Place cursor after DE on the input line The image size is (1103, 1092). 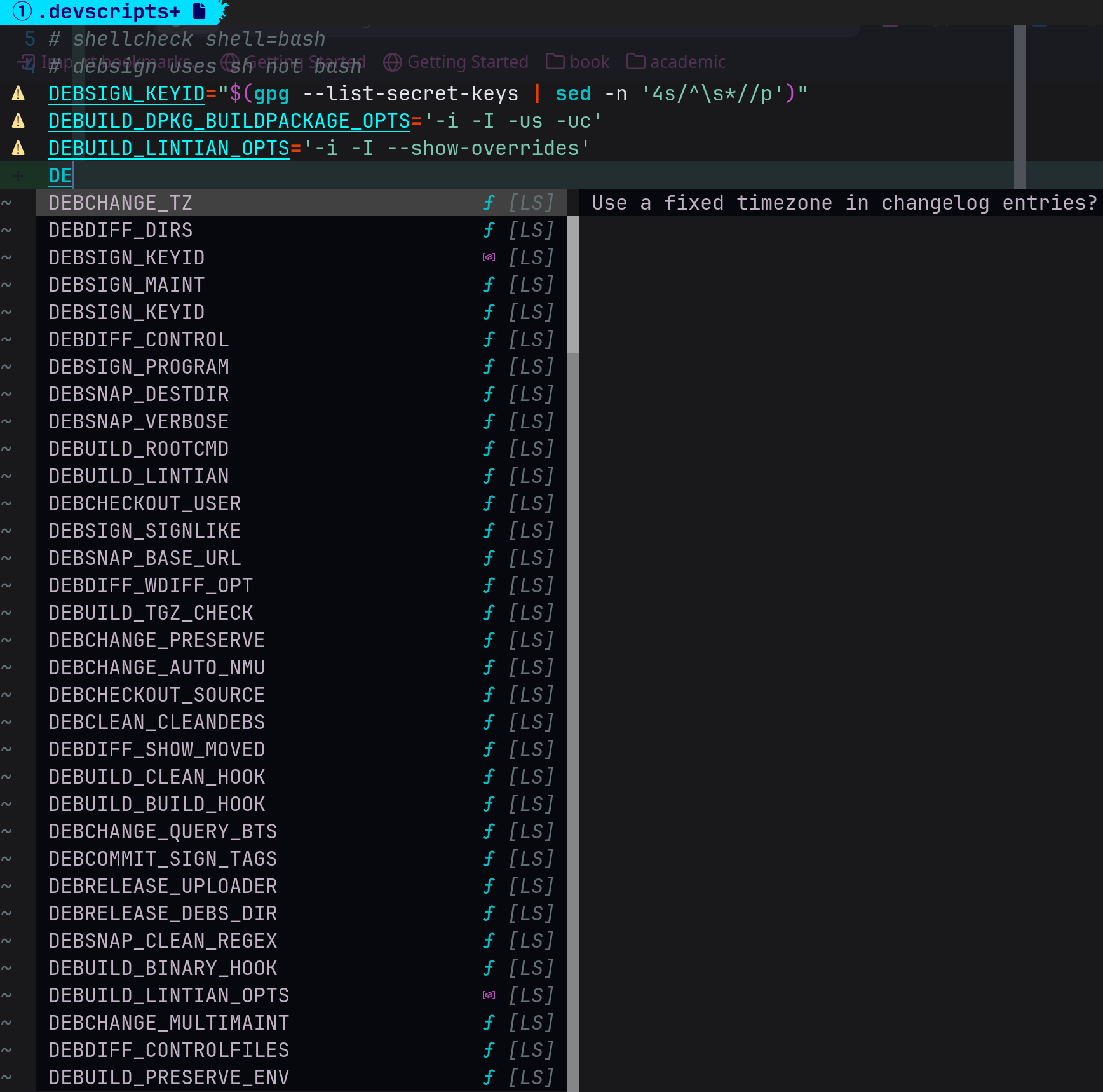[x=74, y=175]
